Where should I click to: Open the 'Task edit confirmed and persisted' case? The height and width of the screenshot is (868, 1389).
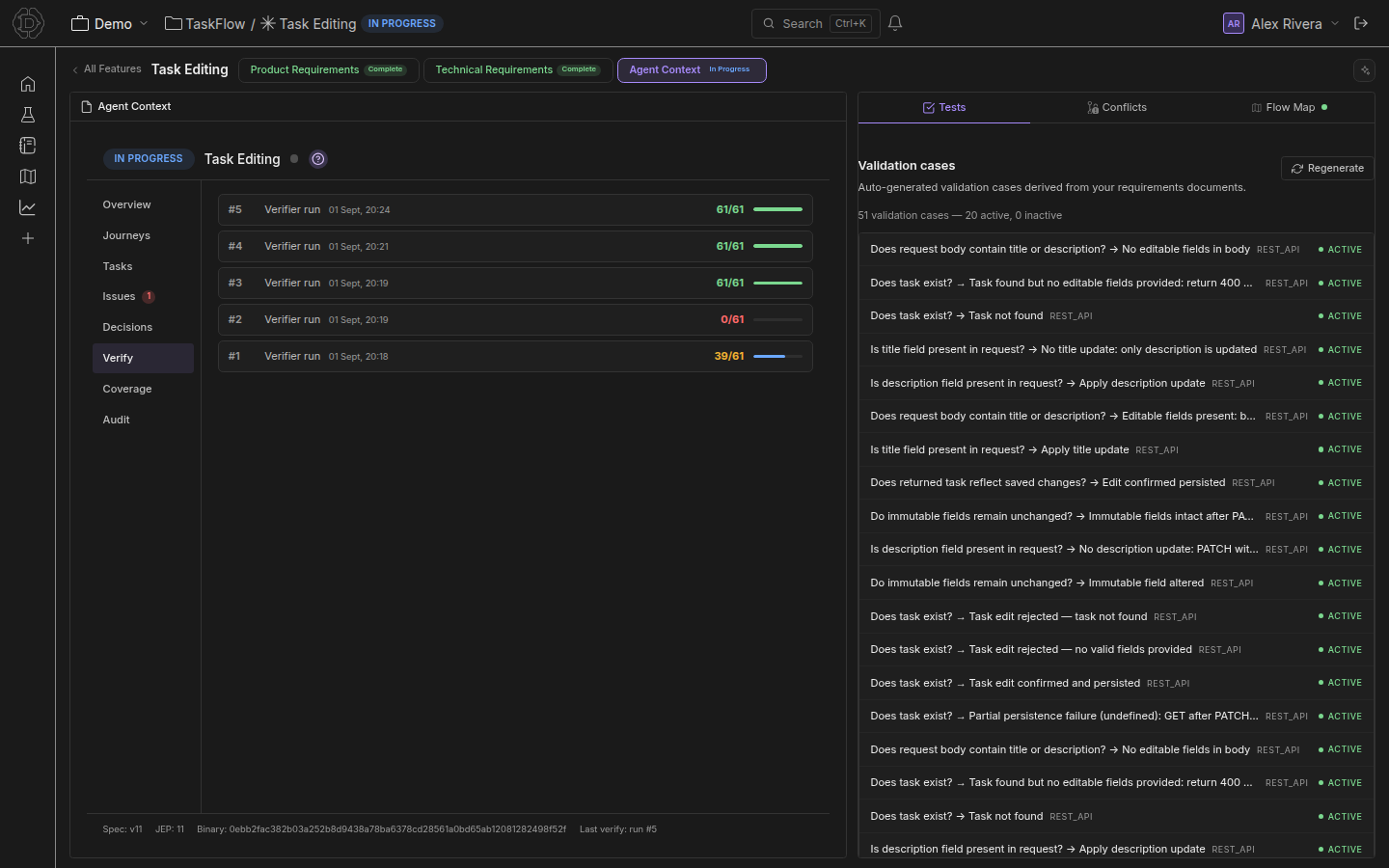tap(1116, 683)
